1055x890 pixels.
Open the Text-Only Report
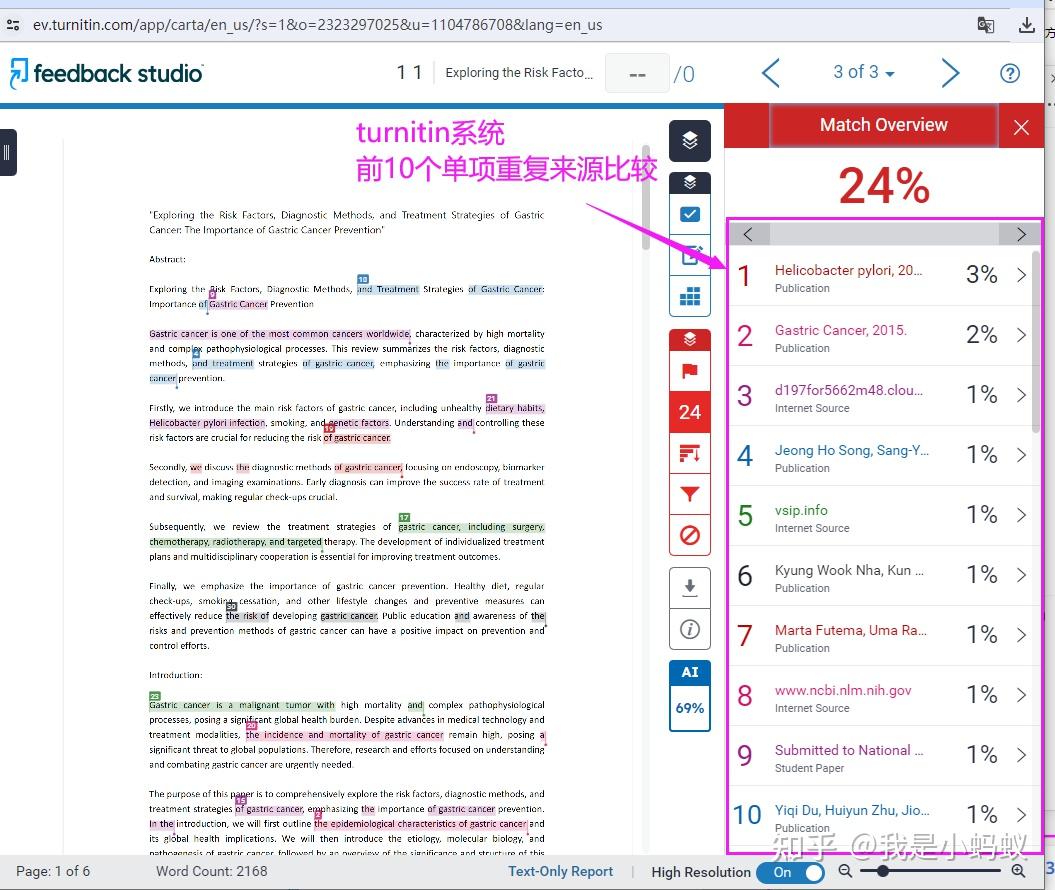point(560,871)
